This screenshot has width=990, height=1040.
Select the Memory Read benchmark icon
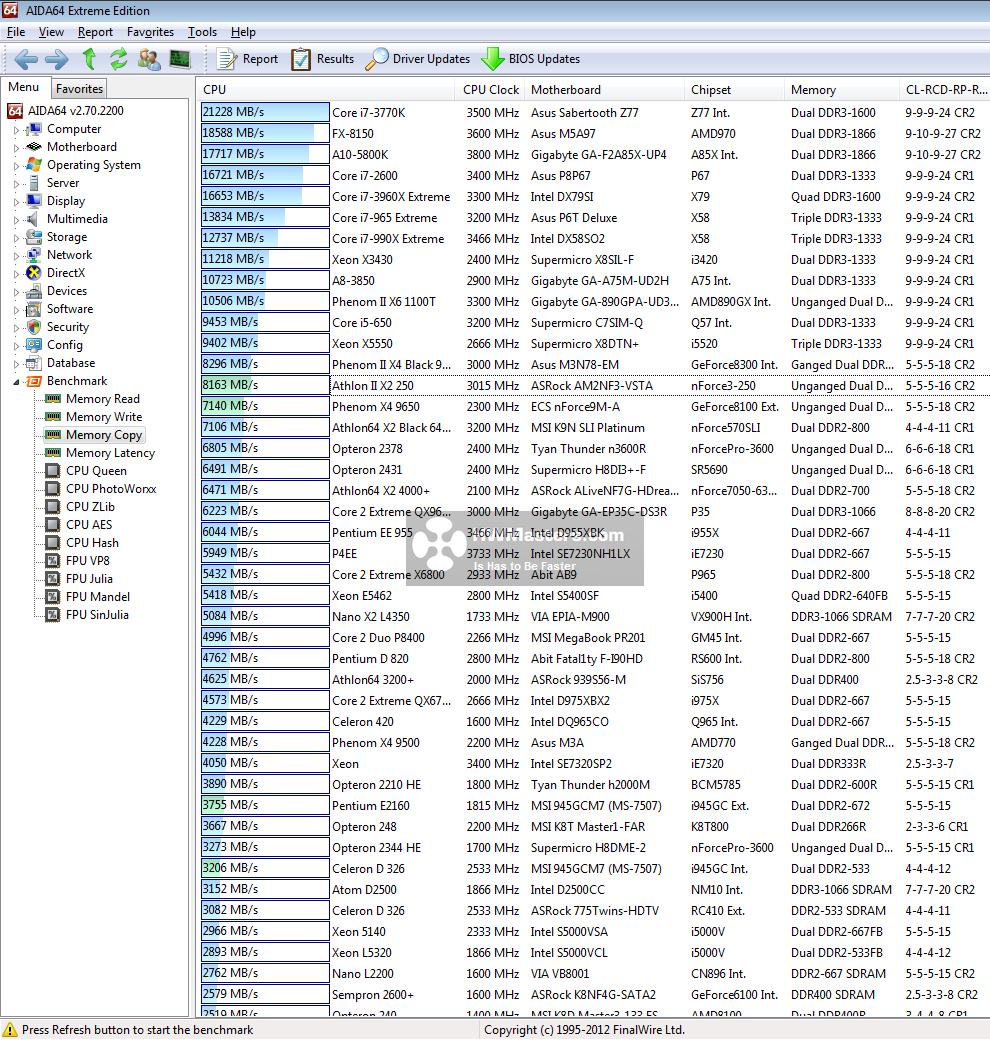tap(52, 399)
